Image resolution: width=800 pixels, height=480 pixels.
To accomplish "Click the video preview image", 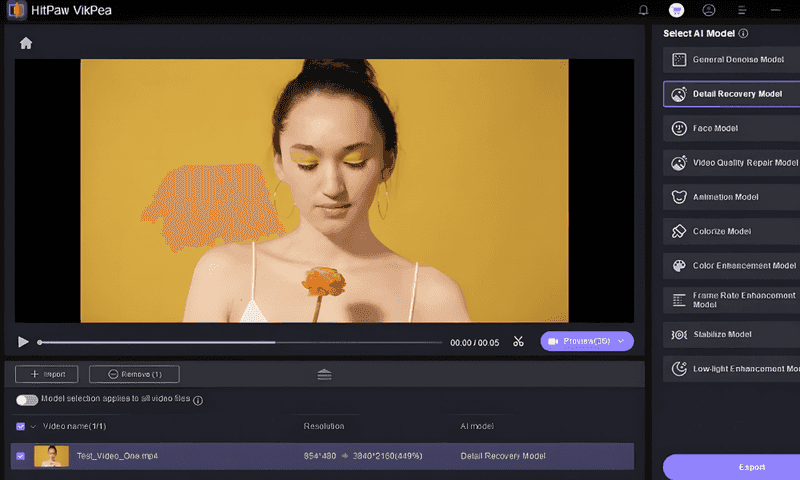I will click(324, 191).
